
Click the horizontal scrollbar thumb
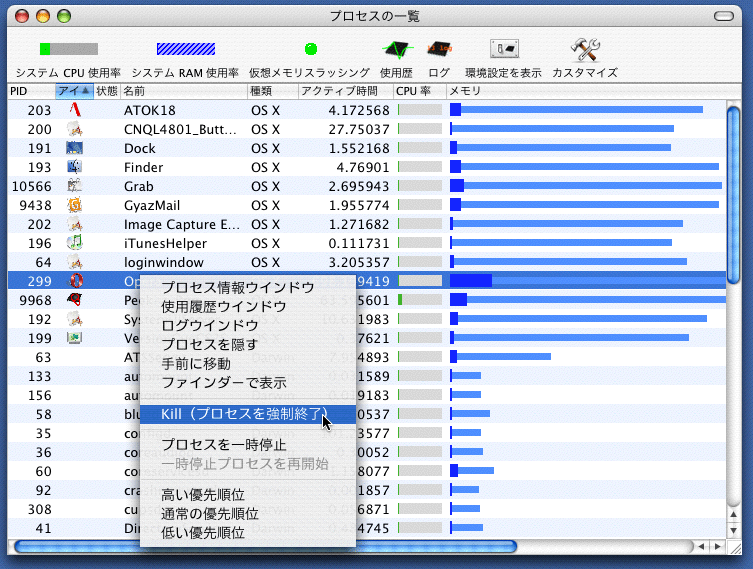click(266, 546)
